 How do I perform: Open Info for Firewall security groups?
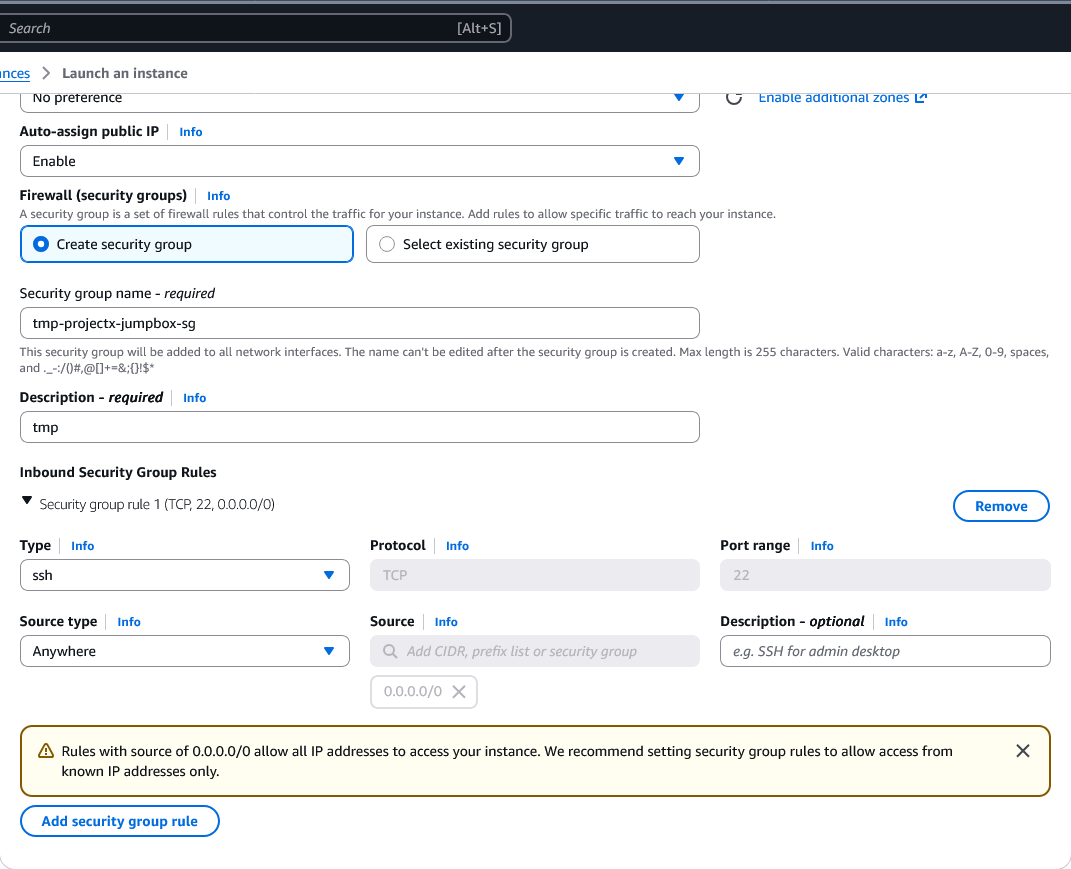pos(218,196)
